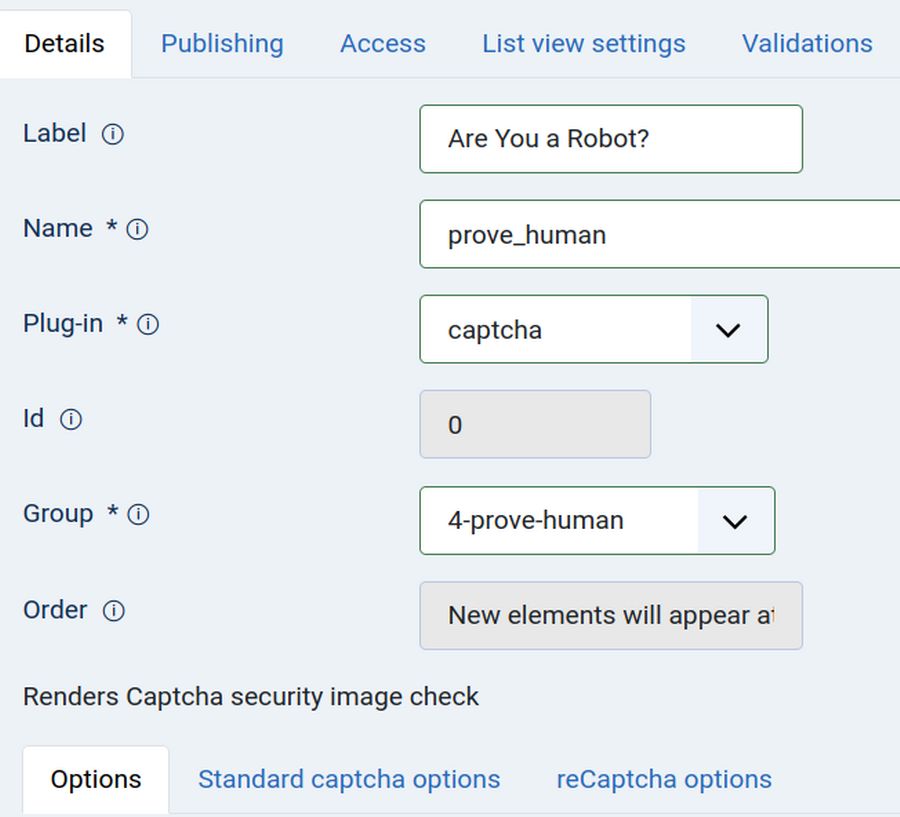Select the Validations tab

coord(807,44)
